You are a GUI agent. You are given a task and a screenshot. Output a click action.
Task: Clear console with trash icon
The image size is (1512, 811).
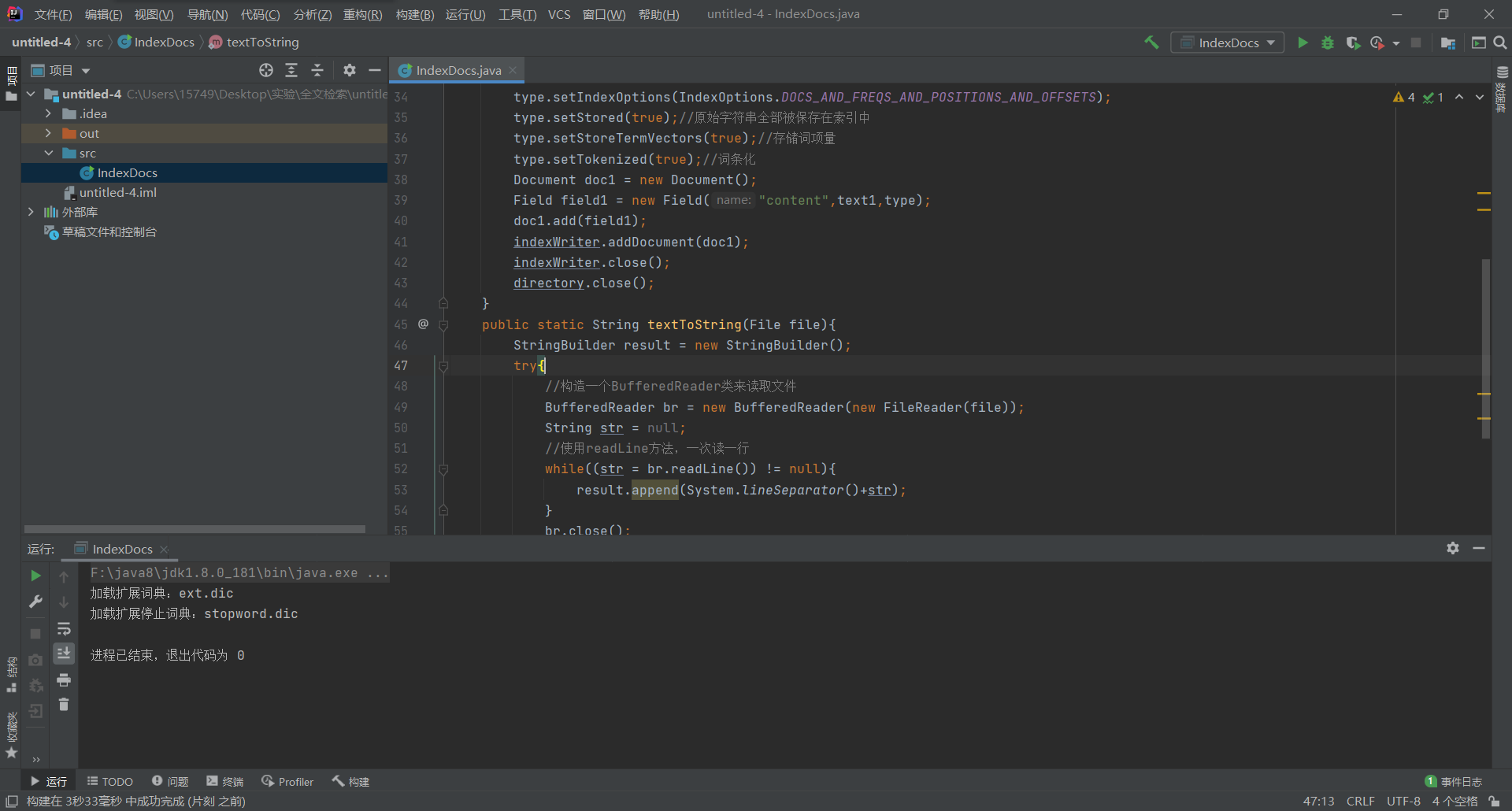point(64,705)
